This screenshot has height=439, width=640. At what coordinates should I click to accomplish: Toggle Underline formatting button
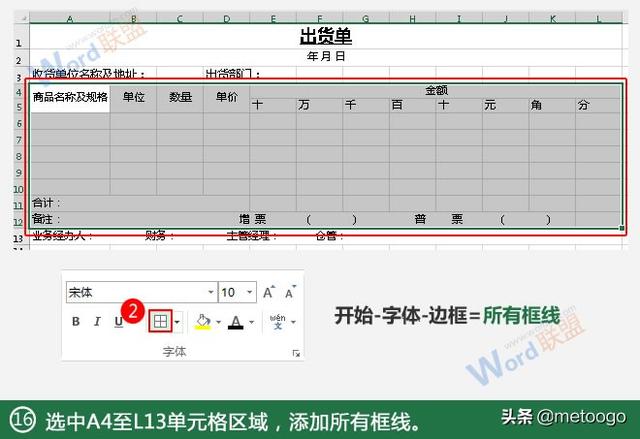pyautogui.click(x=118, y=322)
